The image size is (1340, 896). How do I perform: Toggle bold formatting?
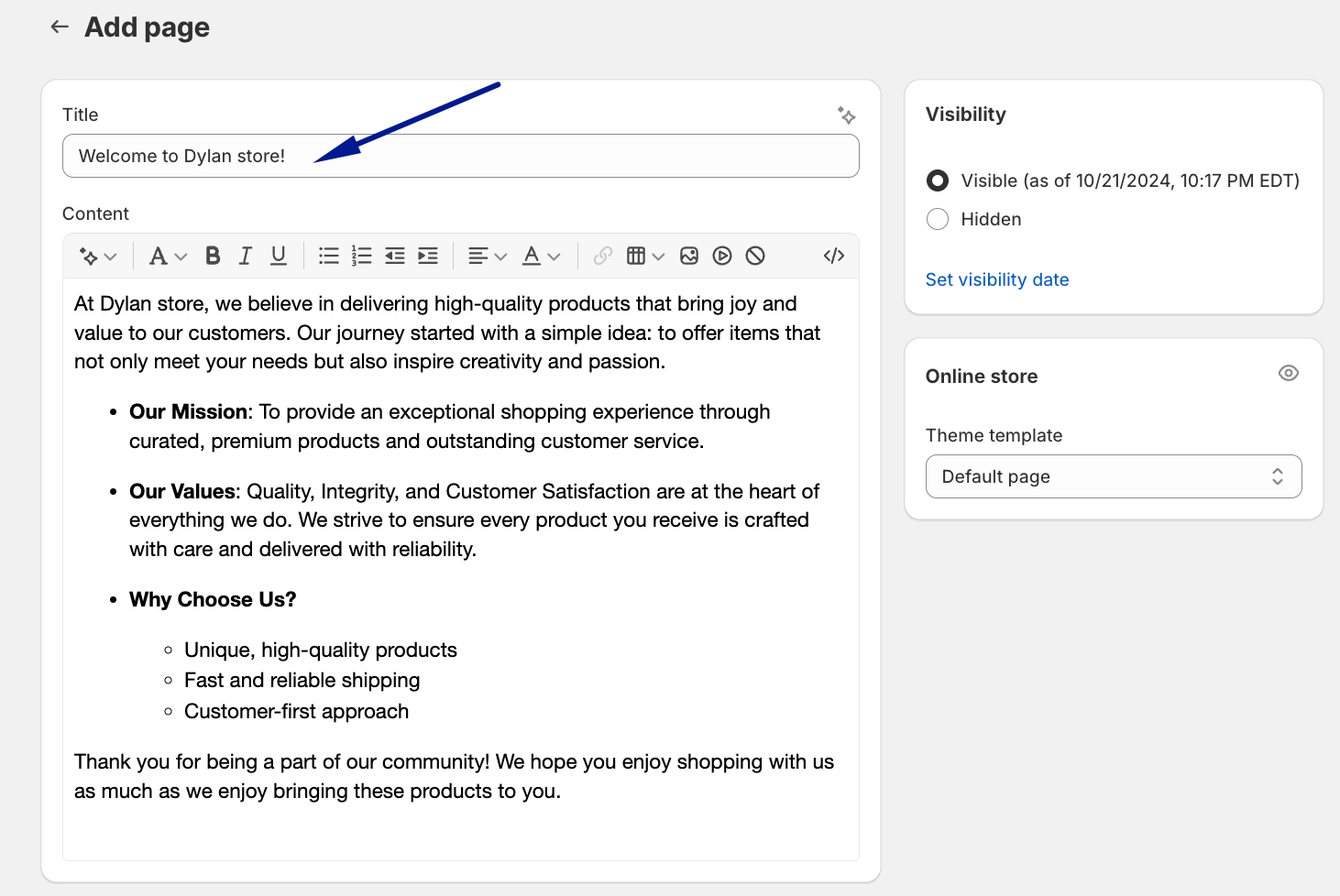(x=213, y=257)
